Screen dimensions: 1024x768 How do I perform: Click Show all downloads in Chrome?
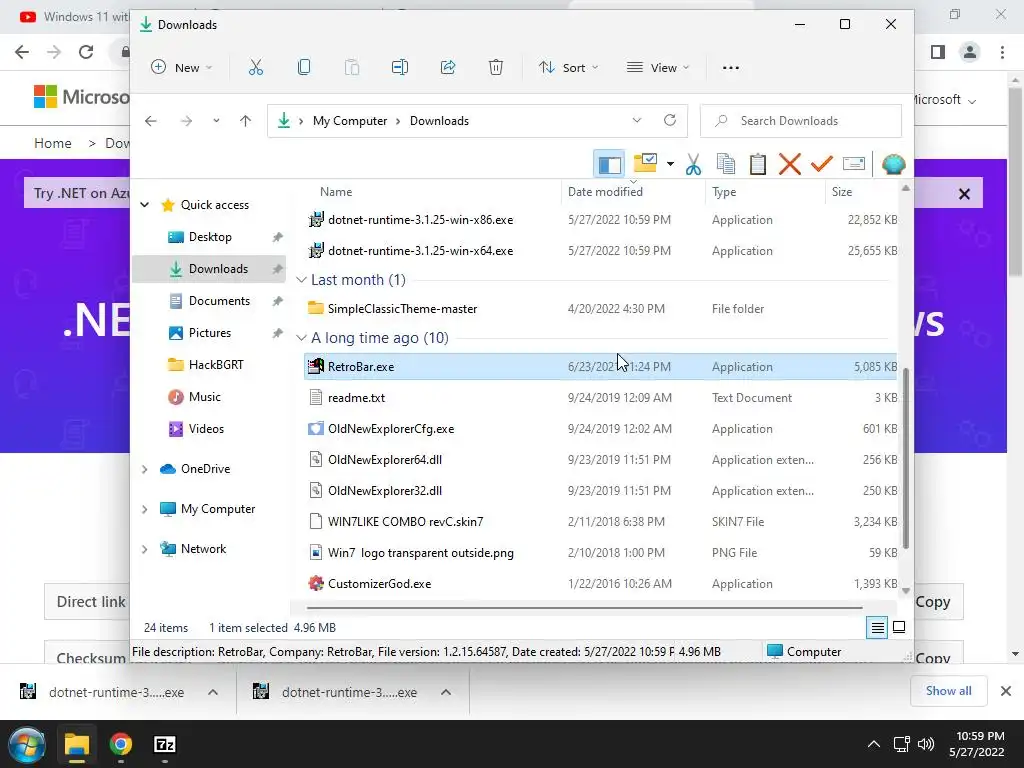pyautogui.click(x=948, y=691)
